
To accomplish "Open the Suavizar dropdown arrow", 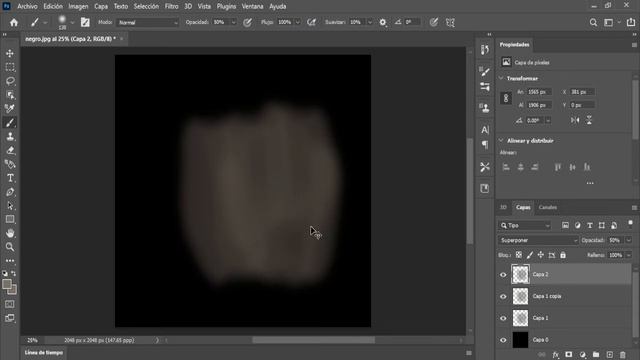I will point(369,22).
